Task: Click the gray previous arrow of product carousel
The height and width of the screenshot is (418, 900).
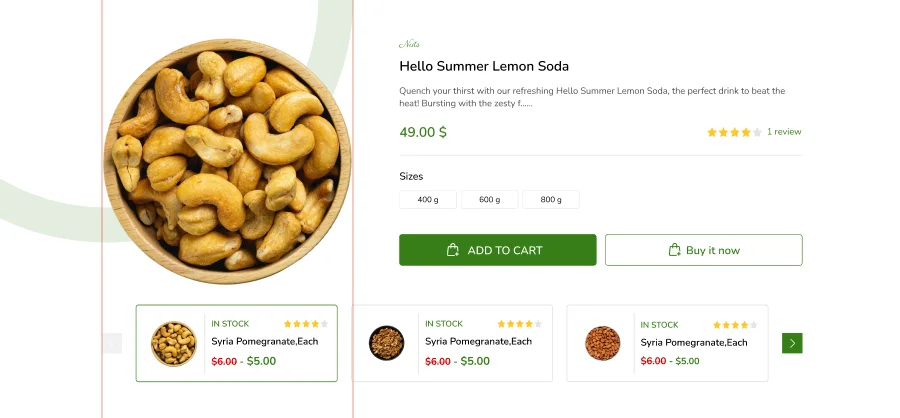Action: [x=113, y=343]
